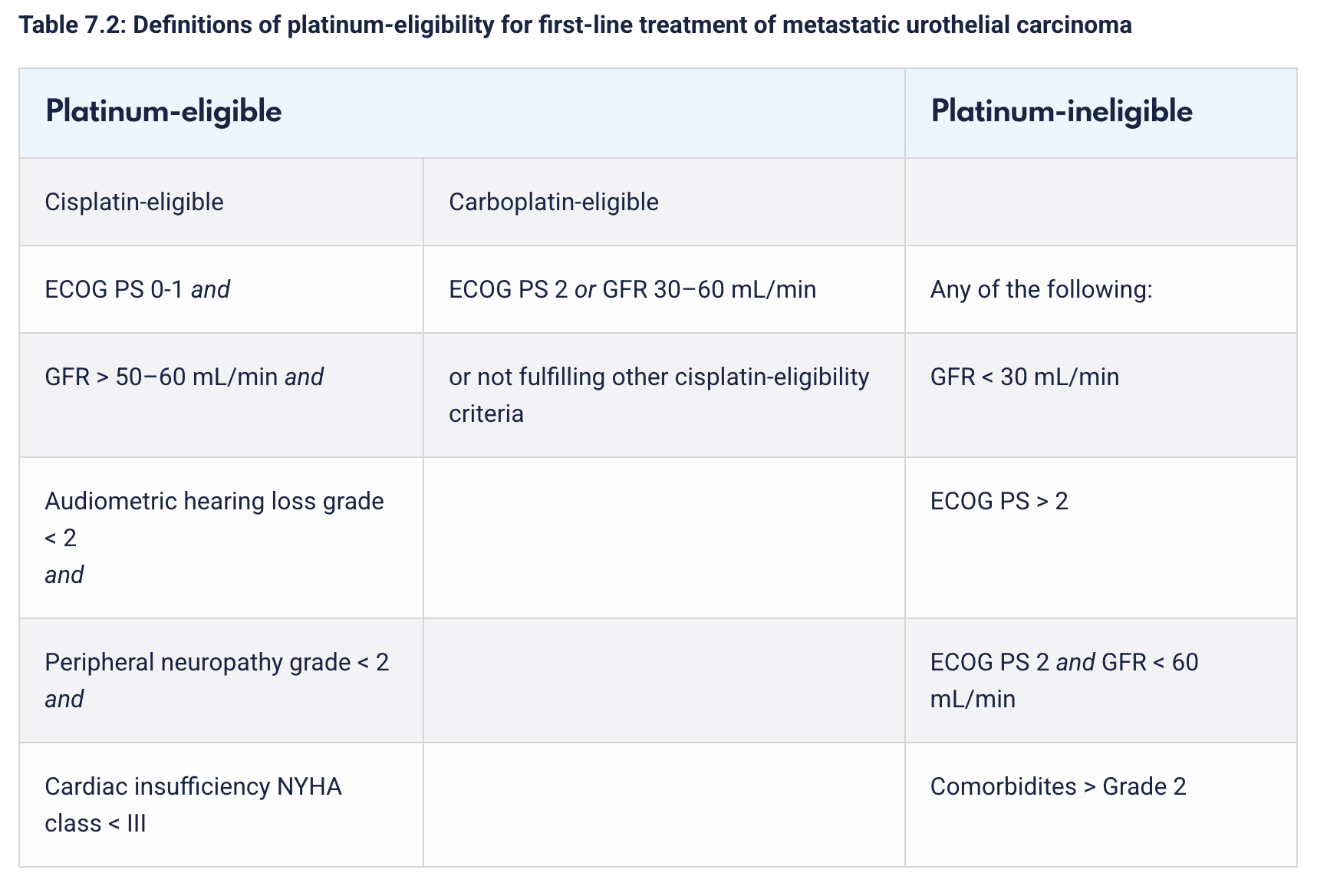Image resolution: width=1327 pixels, height=896 pixels.
Task: Select the "Comorbidites > Grade 2" cell
Action: 1058,787
